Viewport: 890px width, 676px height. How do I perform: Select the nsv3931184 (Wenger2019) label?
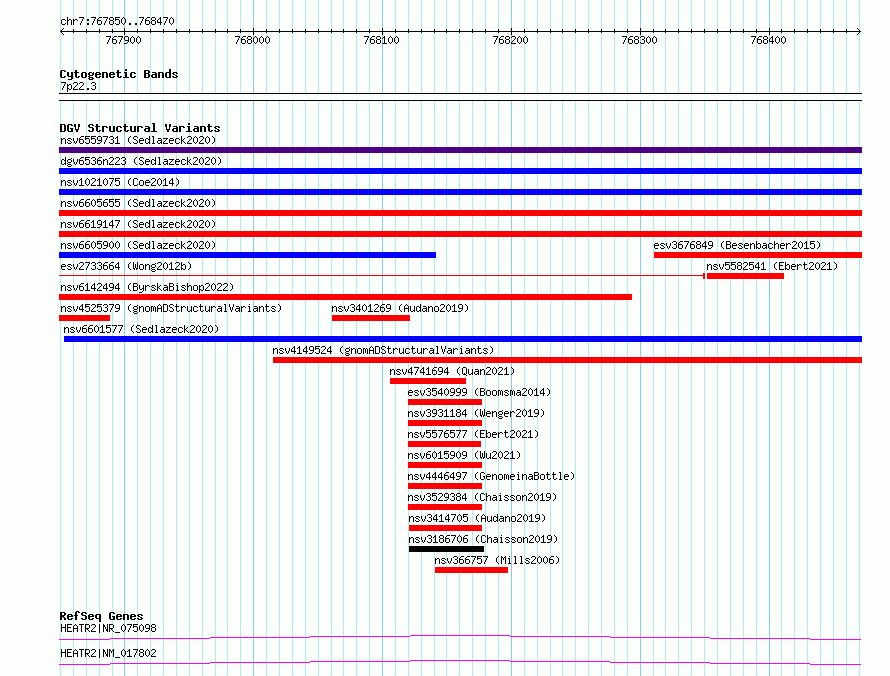pos(476,413)
